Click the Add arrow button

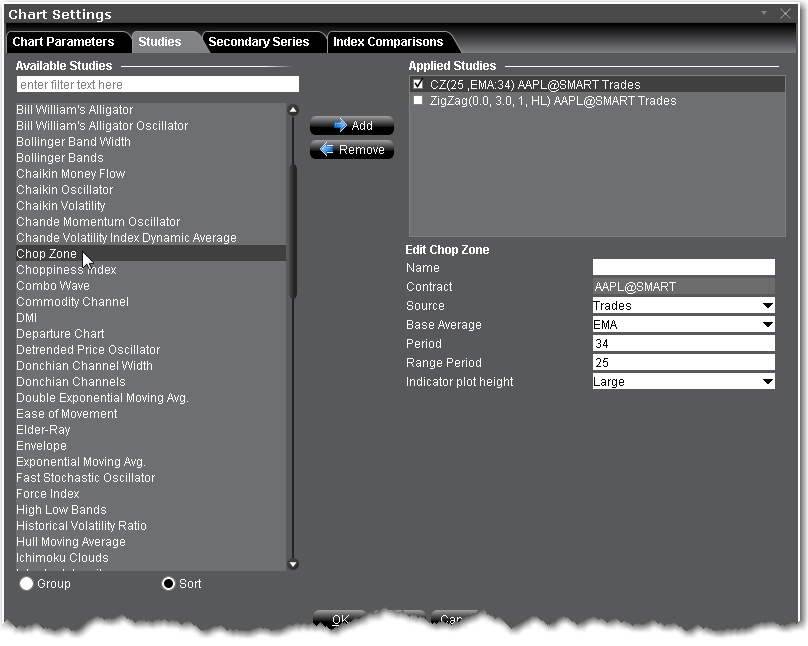351,126
